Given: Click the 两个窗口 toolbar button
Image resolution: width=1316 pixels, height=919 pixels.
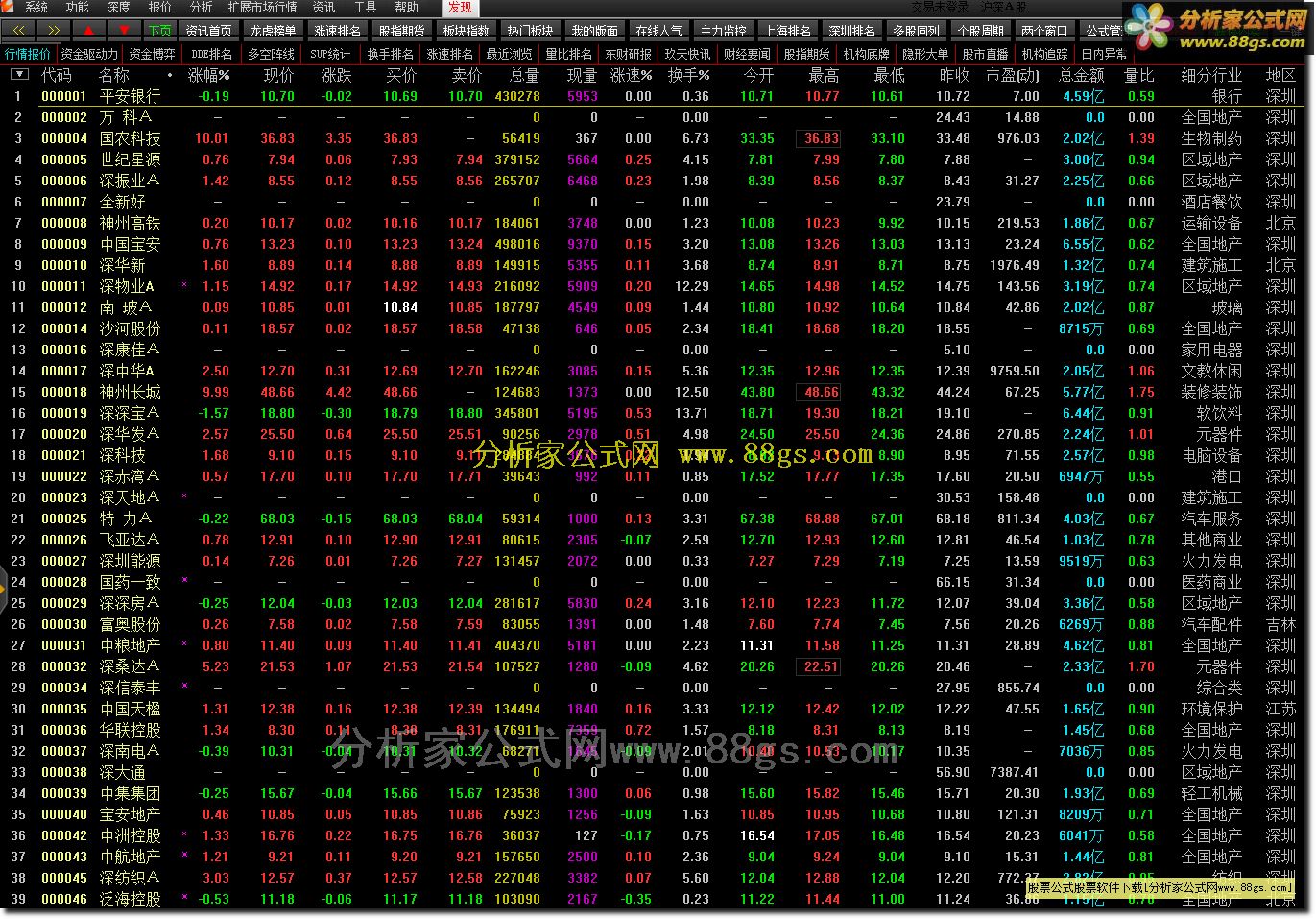Looking at the screenshot, I should coord(1045,31).
